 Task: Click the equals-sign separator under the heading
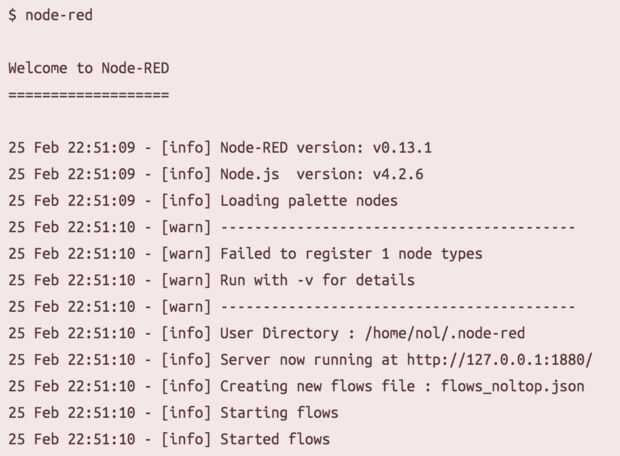(88, 93)
